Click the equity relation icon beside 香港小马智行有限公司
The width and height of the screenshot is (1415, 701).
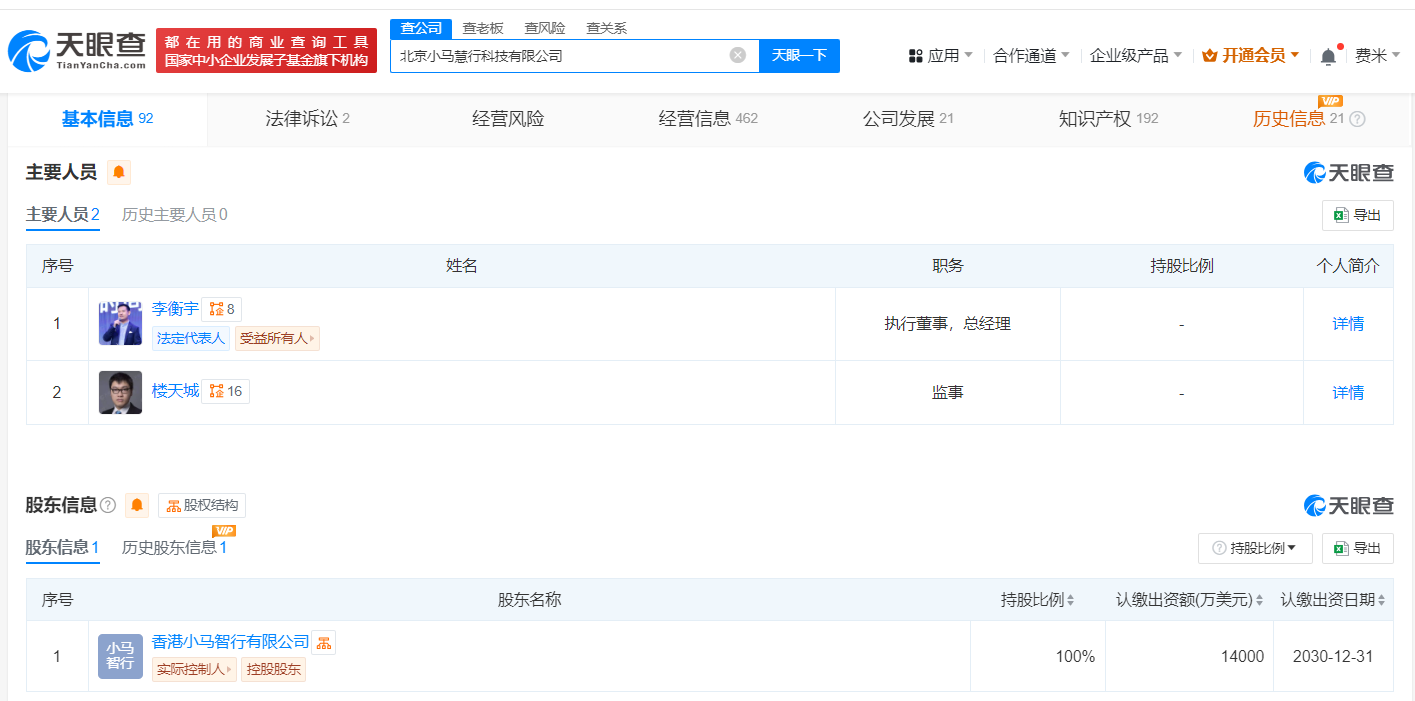click(323, 642)
